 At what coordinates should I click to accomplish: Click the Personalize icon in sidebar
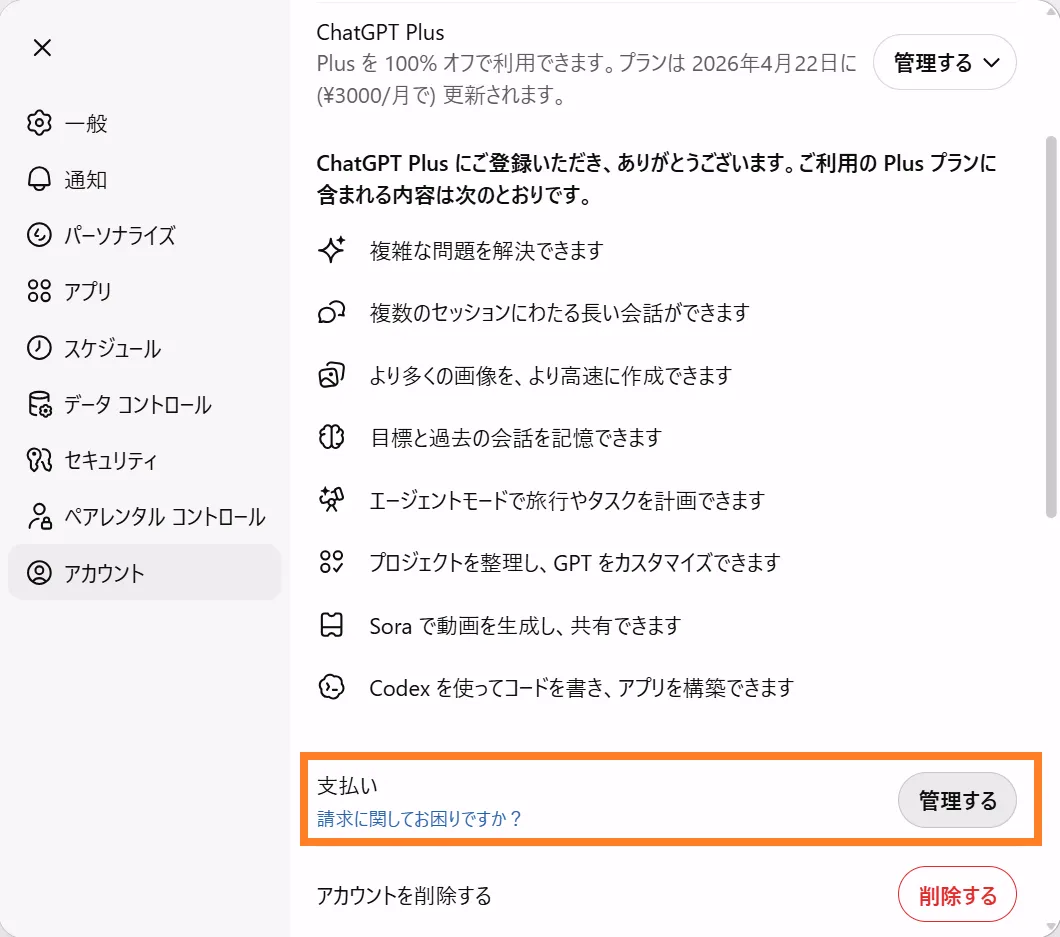click(x=39, y=236)
